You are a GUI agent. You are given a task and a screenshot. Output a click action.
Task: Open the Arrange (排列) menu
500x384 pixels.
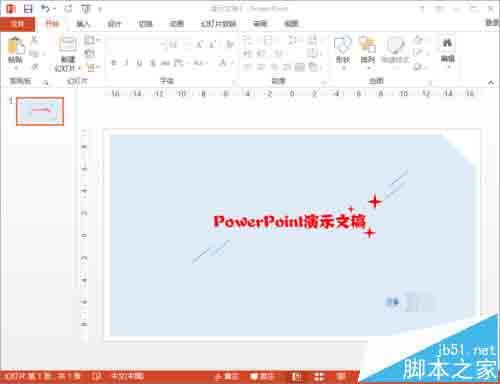(368, 51)
